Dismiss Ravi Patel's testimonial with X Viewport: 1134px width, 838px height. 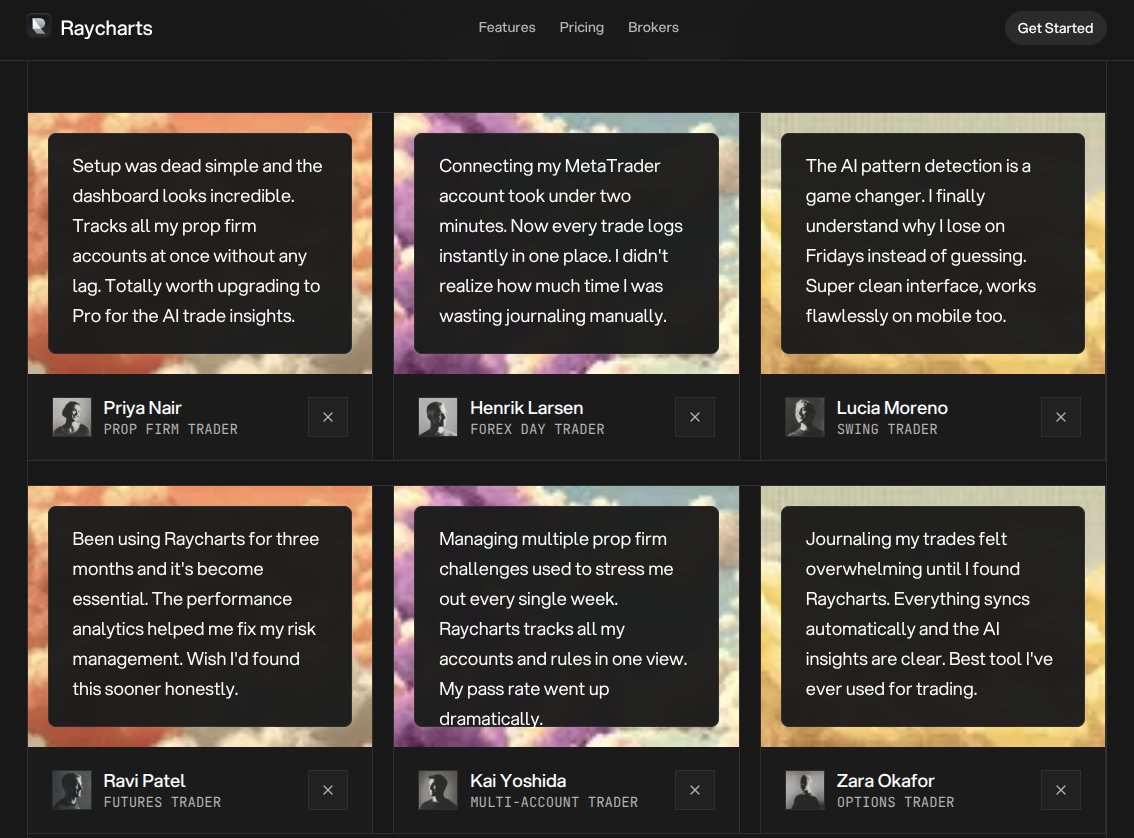pyautogui.click(x=328, y=790)
